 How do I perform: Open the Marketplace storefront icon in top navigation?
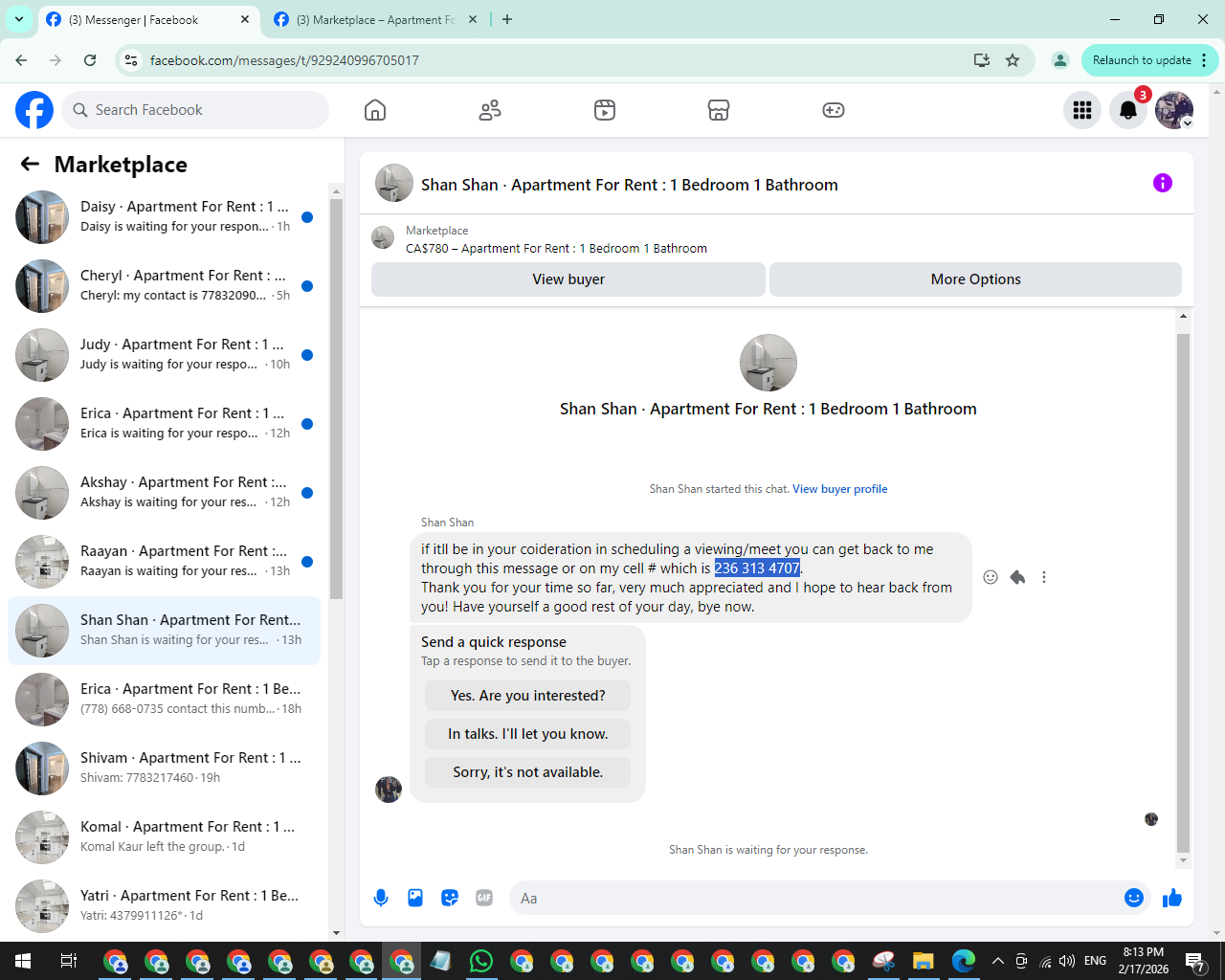[719, 110]
